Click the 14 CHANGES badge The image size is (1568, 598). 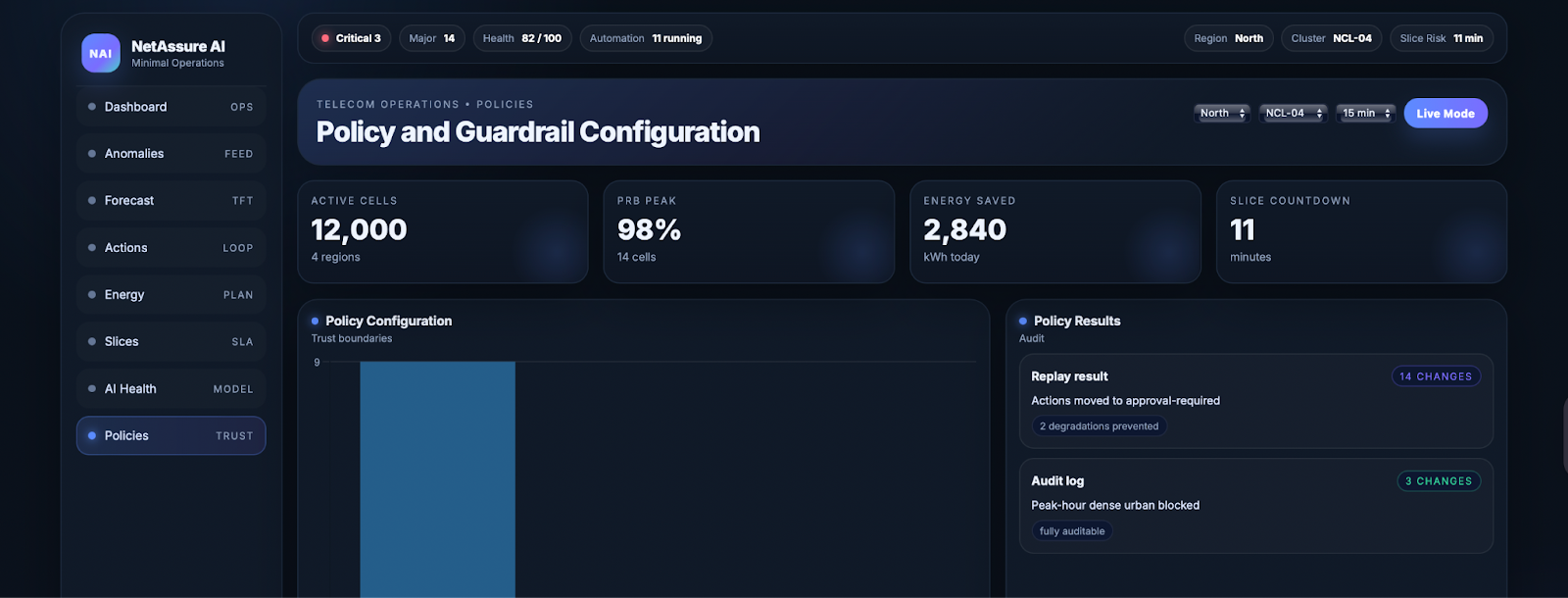pos(1436,376)
